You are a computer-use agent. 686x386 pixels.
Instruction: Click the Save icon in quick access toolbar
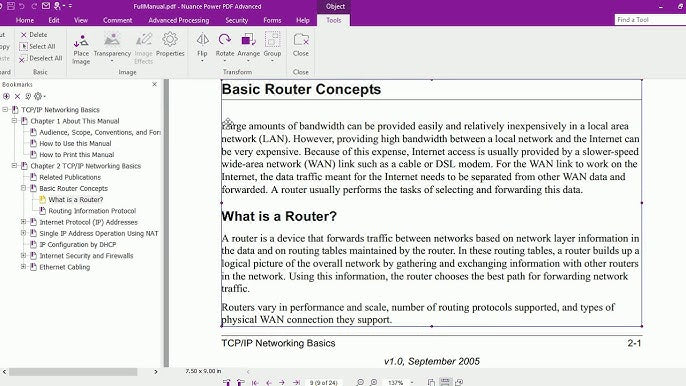(x=11, y=6)
